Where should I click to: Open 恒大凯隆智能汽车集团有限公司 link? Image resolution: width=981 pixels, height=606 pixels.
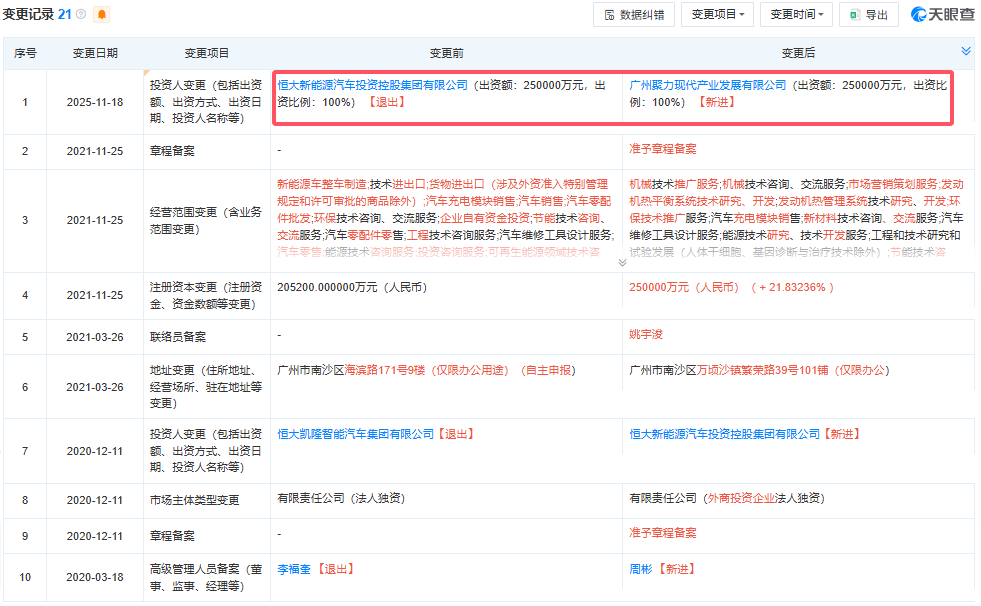tap(355, 434)
